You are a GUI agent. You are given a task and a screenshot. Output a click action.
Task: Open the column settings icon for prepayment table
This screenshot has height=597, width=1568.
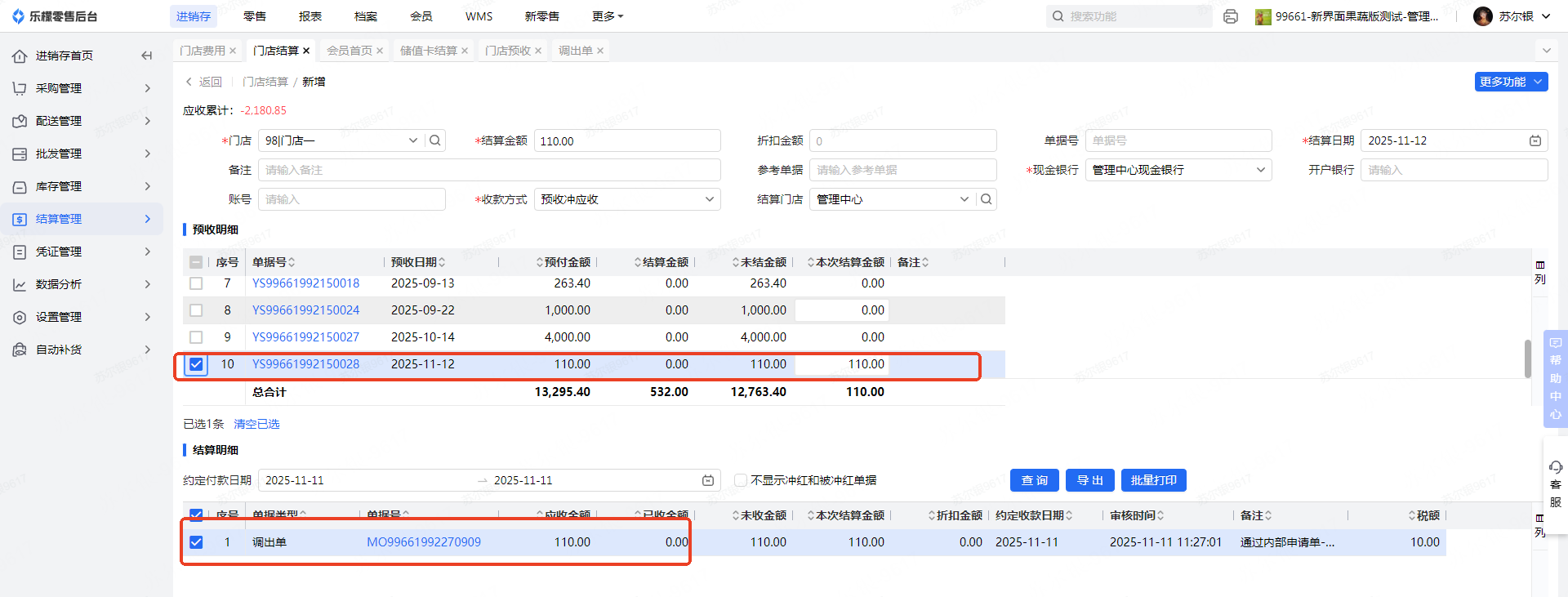point(1539,272)
